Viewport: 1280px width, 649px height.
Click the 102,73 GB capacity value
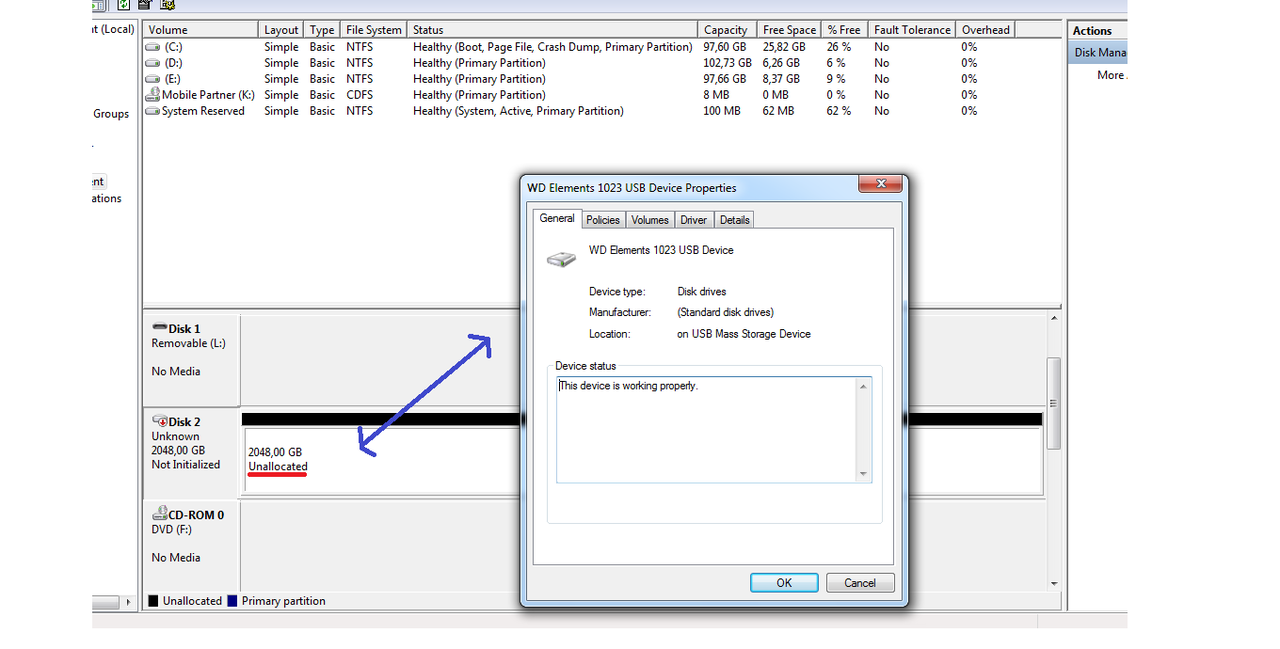pyautogui.click(x=727, y=63)
